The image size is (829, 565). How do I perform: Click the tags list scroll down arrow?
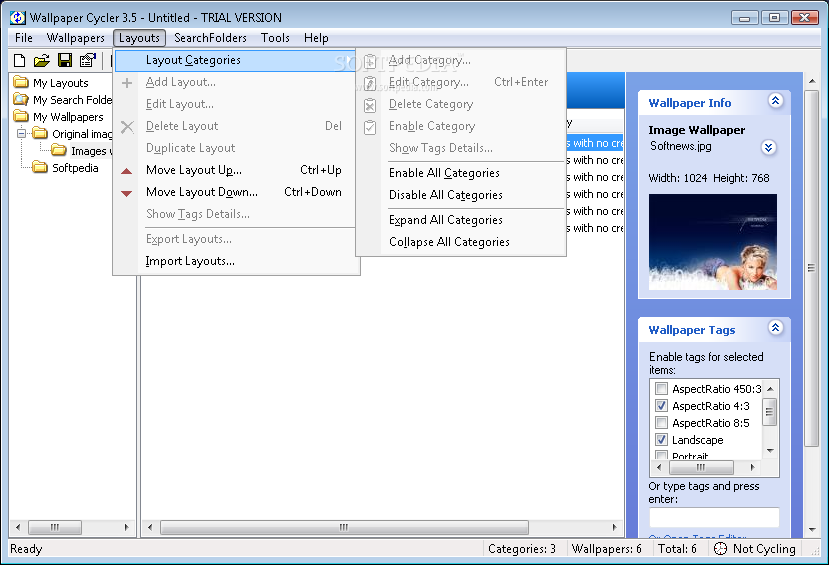click(x=770, y=451)
